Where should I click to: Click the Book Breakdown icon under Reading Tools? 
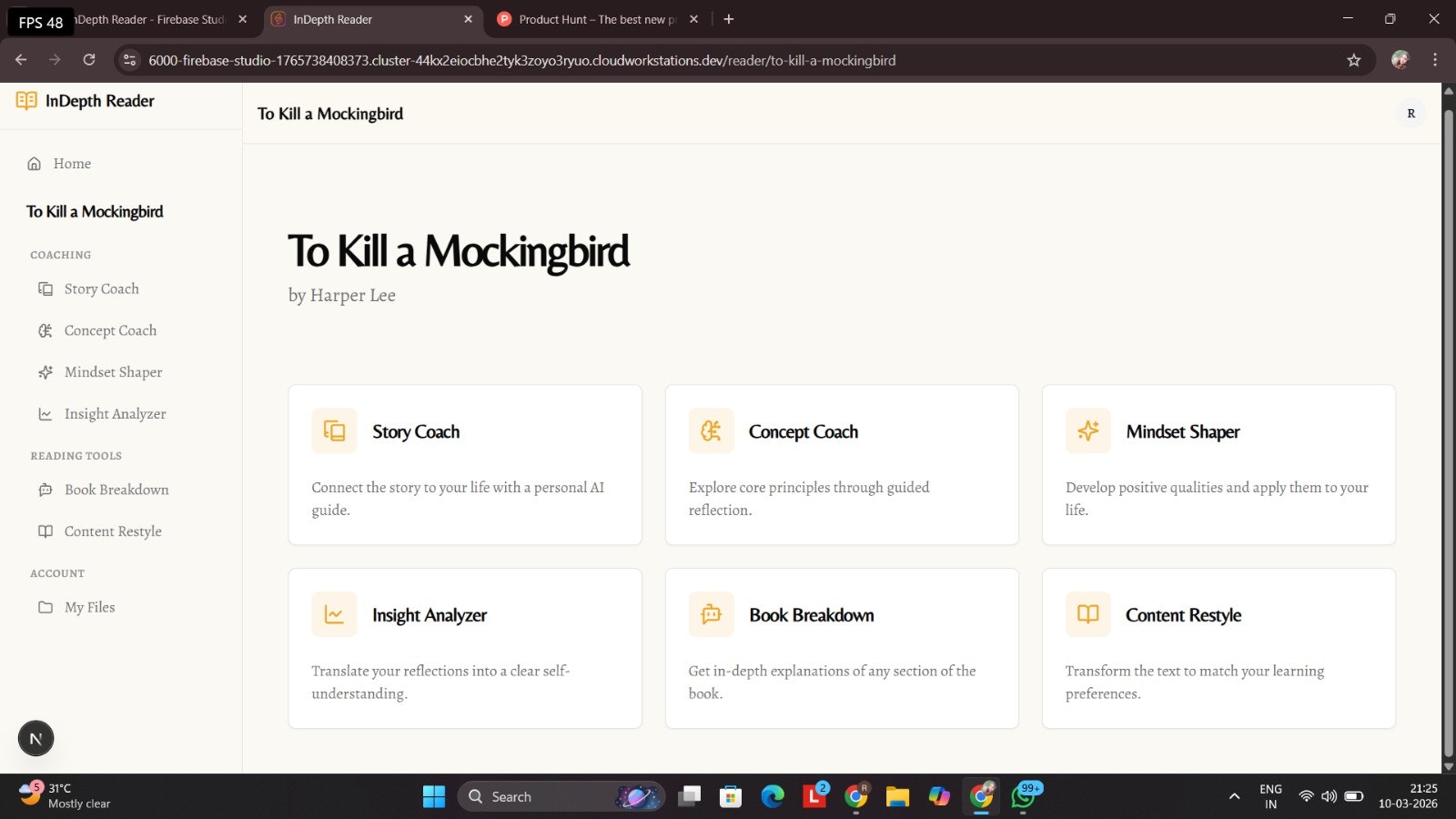[45, 490]
